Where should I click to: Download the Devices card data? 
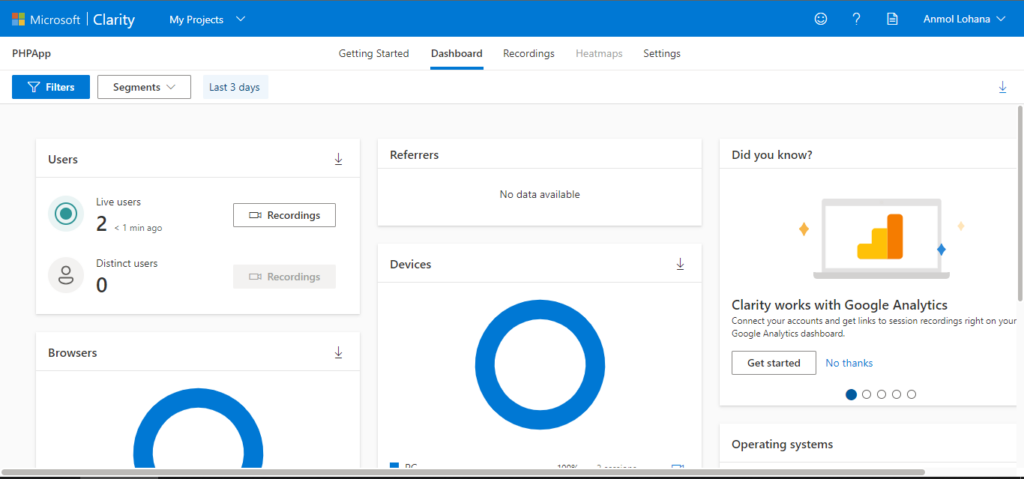680,264
